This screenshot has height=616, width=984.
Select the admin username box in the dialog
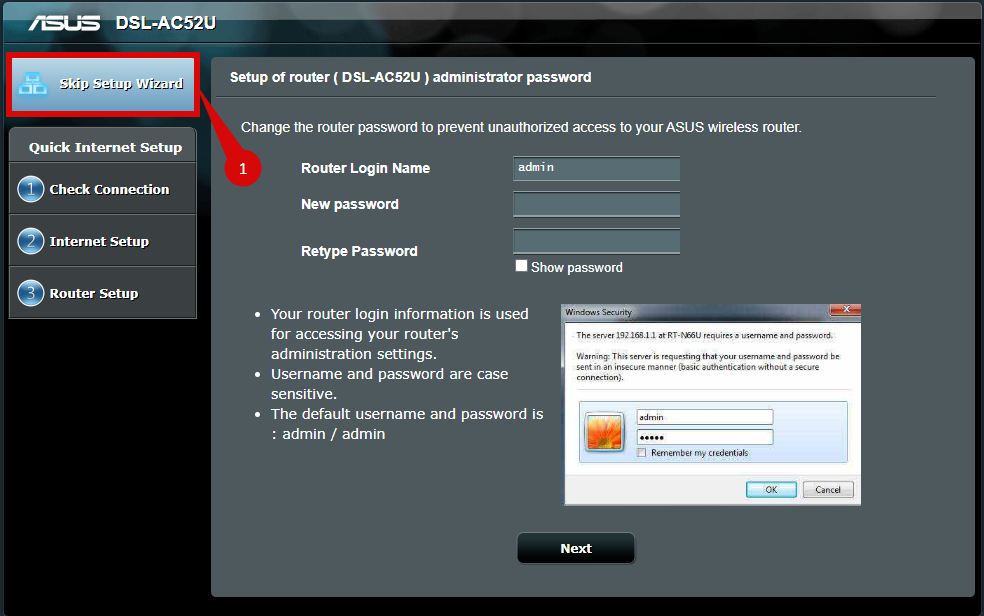704,417
